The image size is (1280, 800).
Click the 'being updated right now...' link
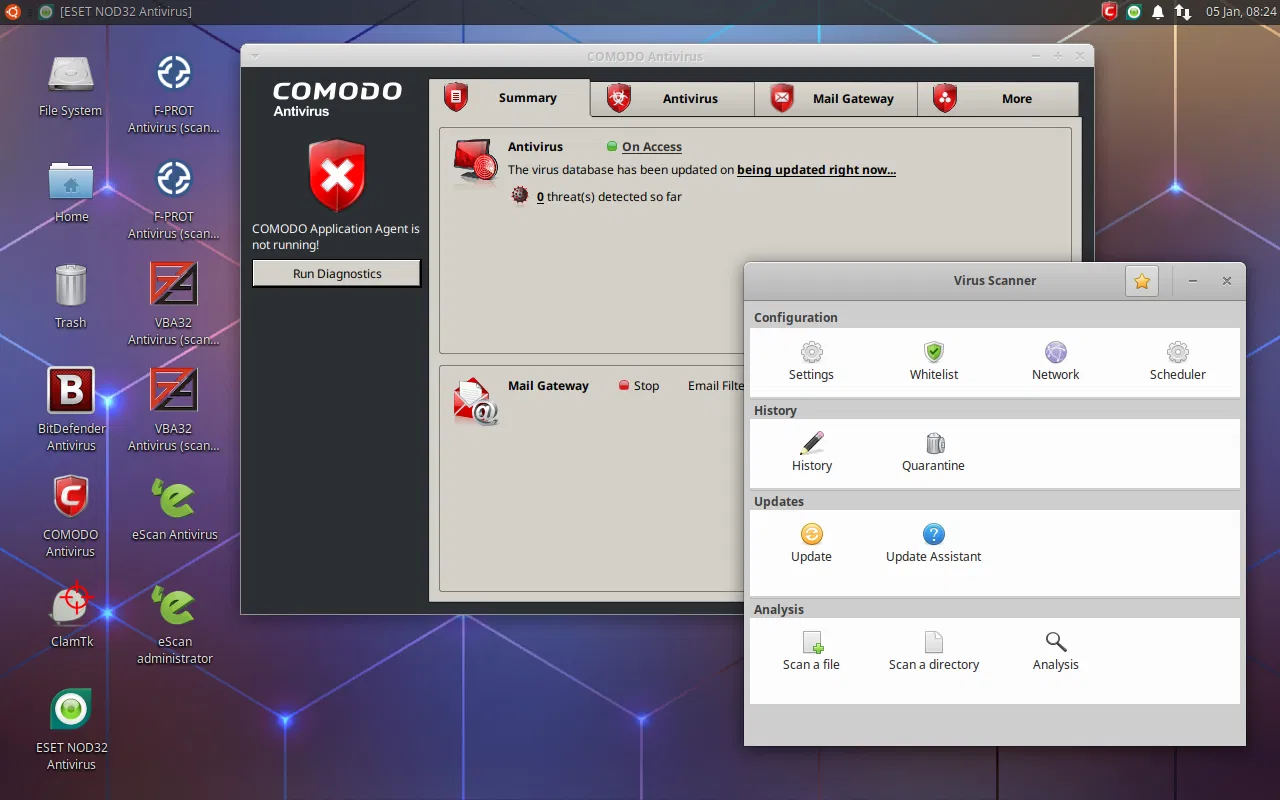[x=816, y=170]
